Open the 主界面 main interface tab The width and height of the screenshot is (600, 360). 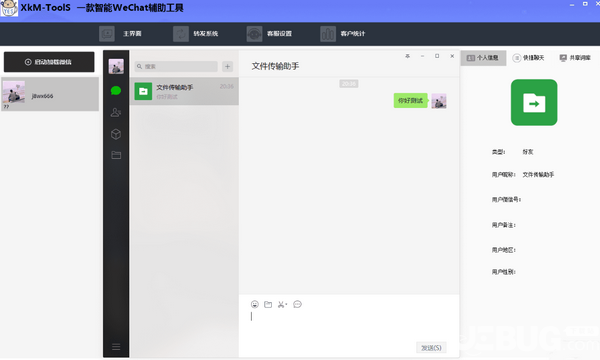click(x=120, y=34)
